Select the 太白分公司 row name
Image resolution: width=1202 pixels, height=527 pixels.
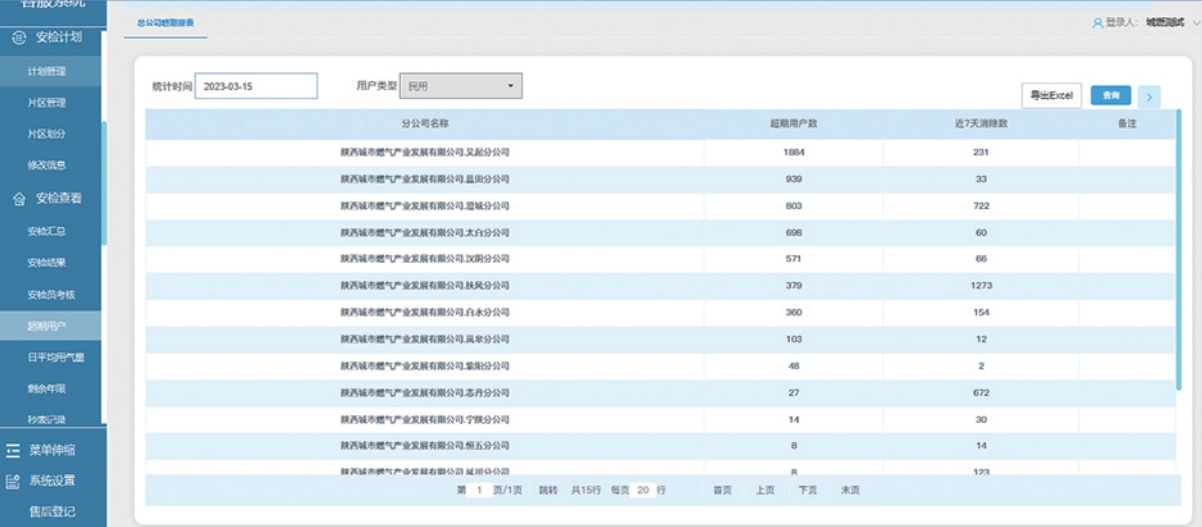click(x=425, y=232)
